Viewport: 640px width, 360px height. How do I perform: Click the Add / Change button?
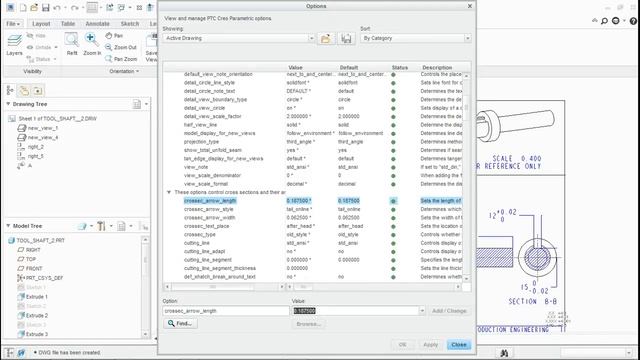tap(449, 311)
